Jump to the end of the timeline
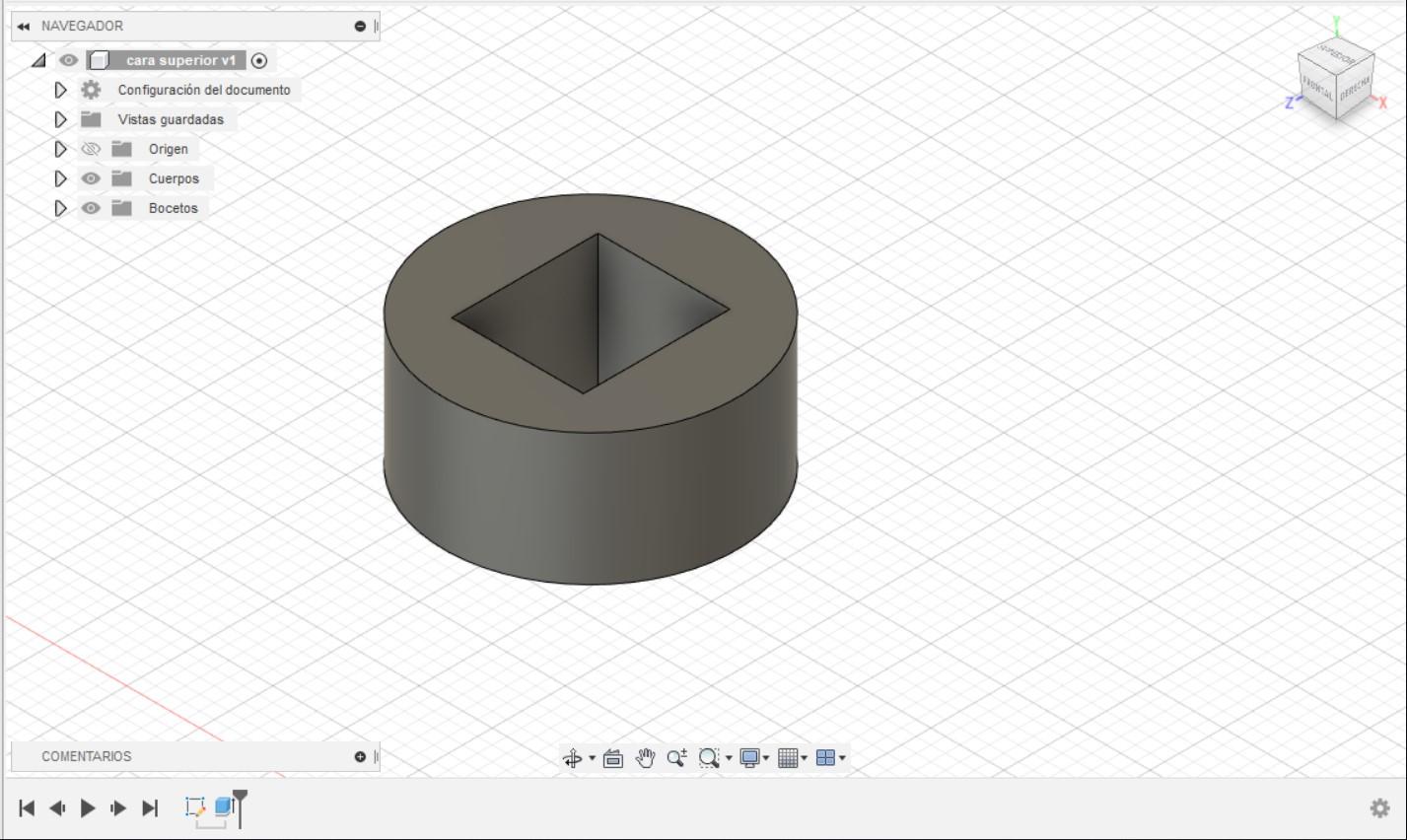1407x840 pixels. [150, 808]
